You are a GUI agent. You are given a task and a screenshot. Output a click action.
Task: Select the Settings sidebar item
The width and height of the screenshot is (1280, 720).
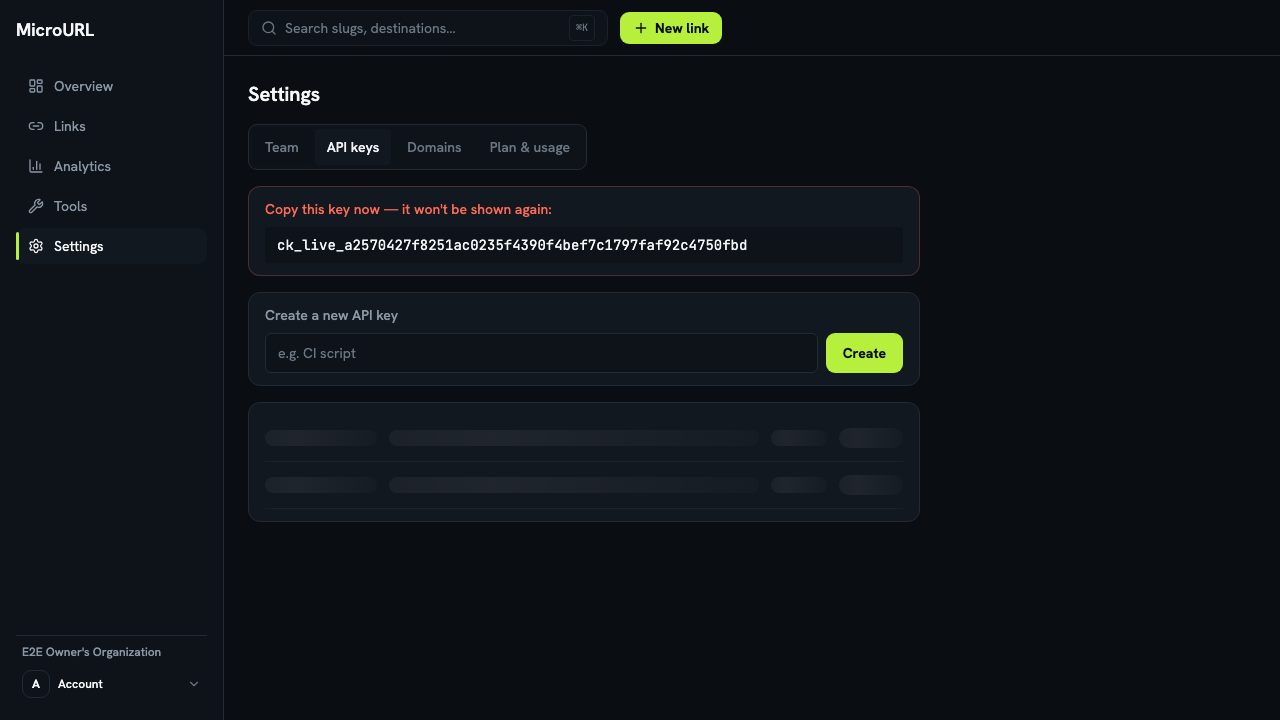(112, 246)
